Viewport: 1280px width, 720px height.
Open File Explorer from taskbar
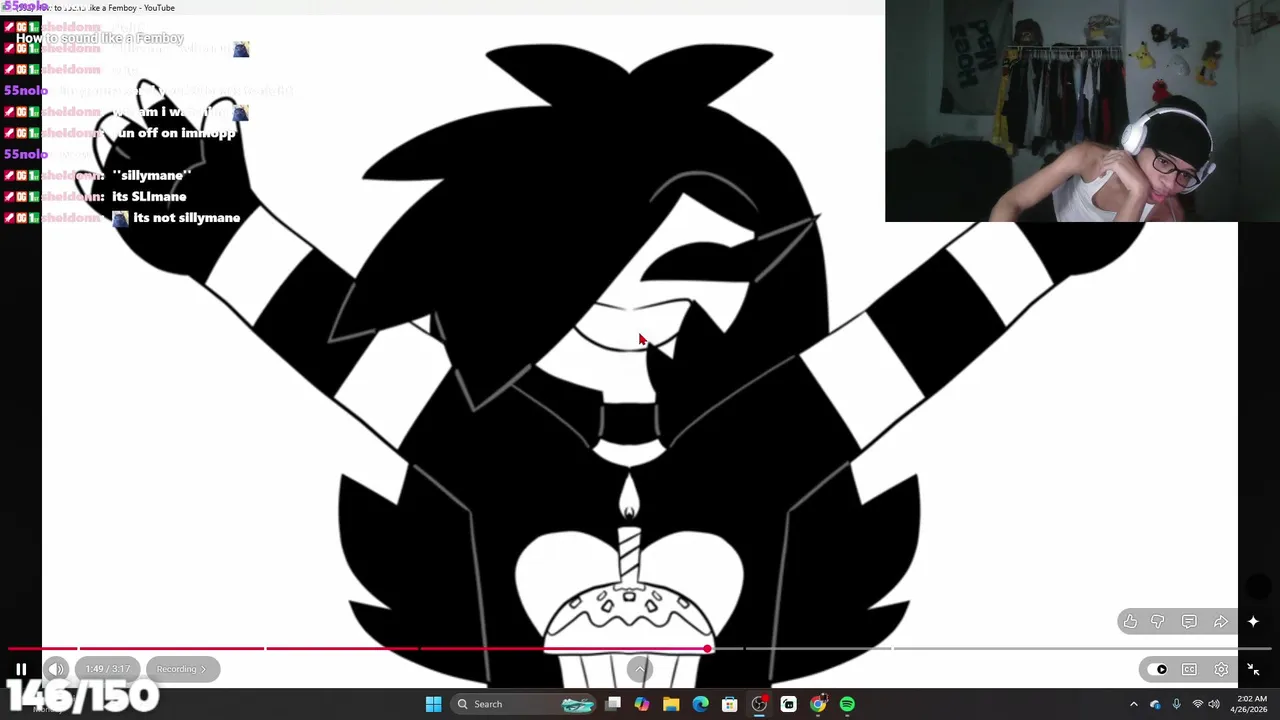[671, 704]
